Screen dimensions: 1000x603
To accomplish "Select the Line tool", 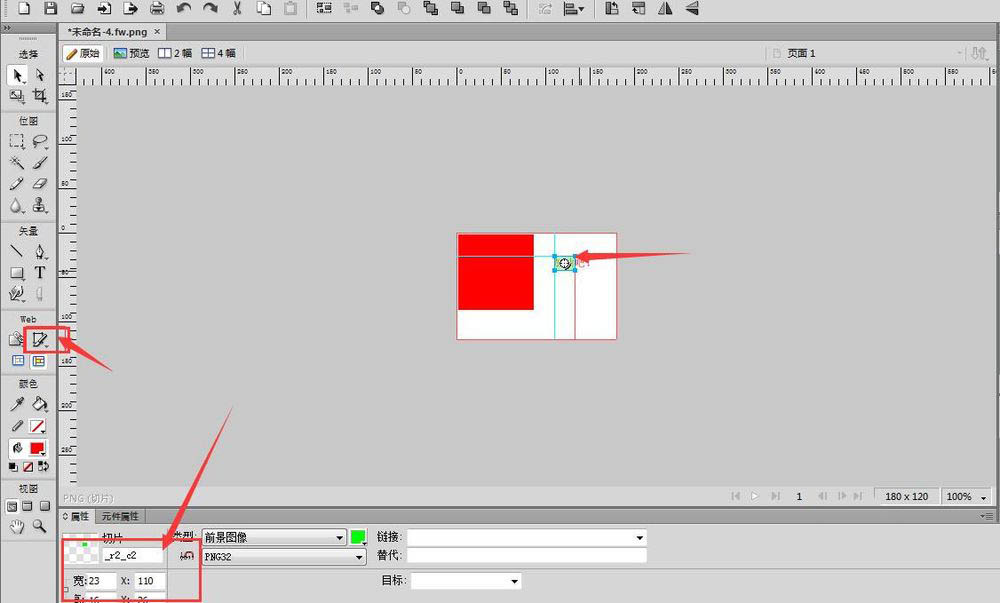I will [17, 251].
